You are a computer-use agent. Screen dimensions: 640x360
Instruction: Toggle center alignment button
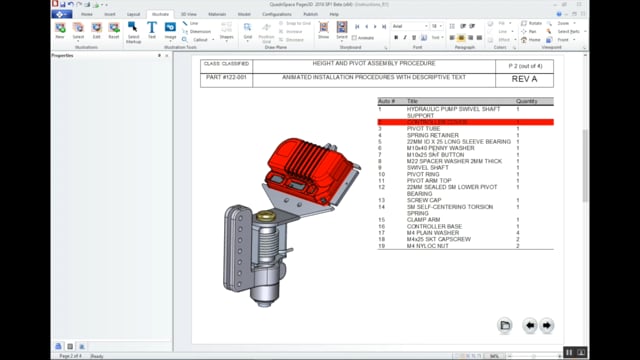coord(461,38)
